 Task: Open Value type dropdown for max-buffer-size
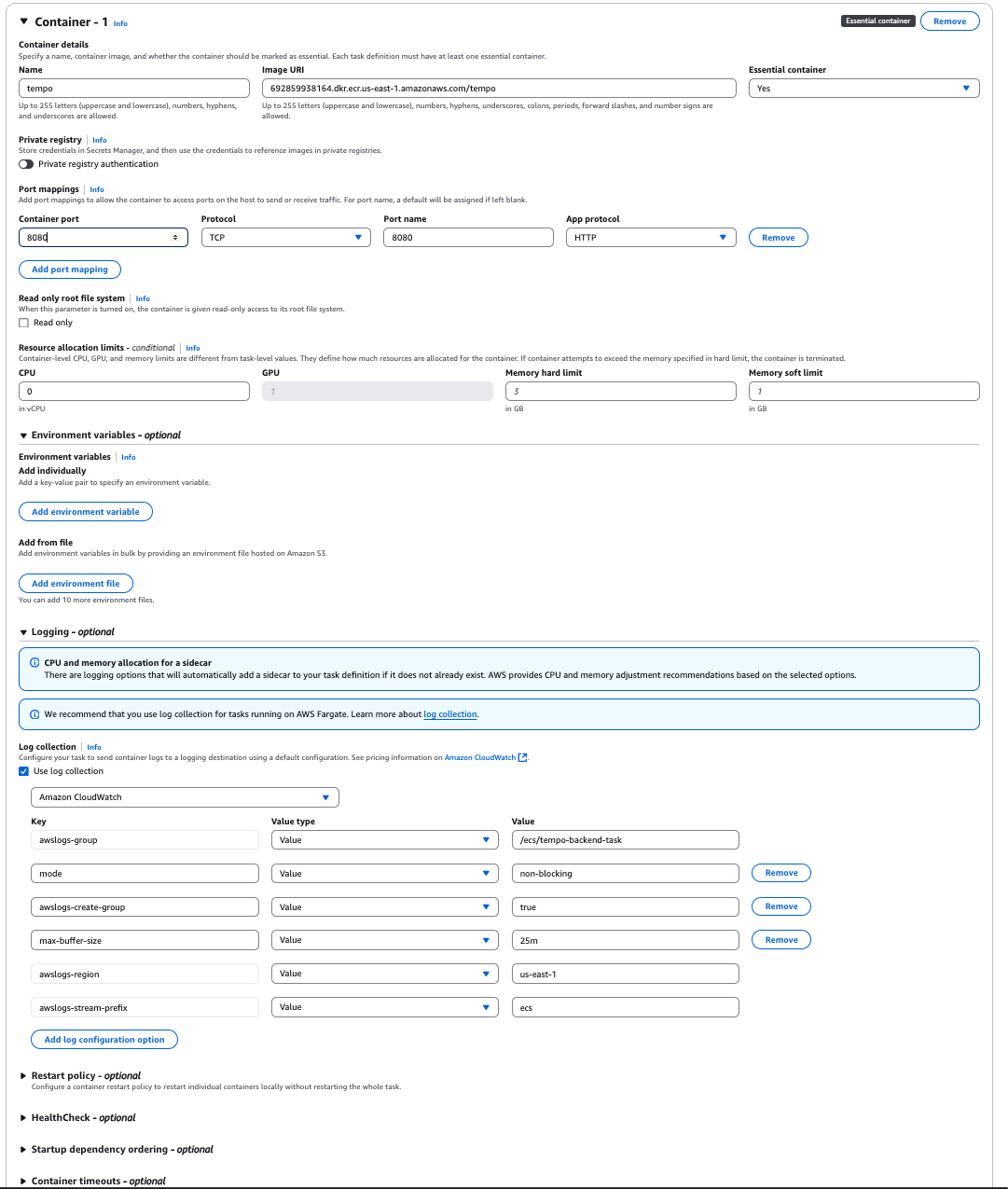[x=385, y=940]
